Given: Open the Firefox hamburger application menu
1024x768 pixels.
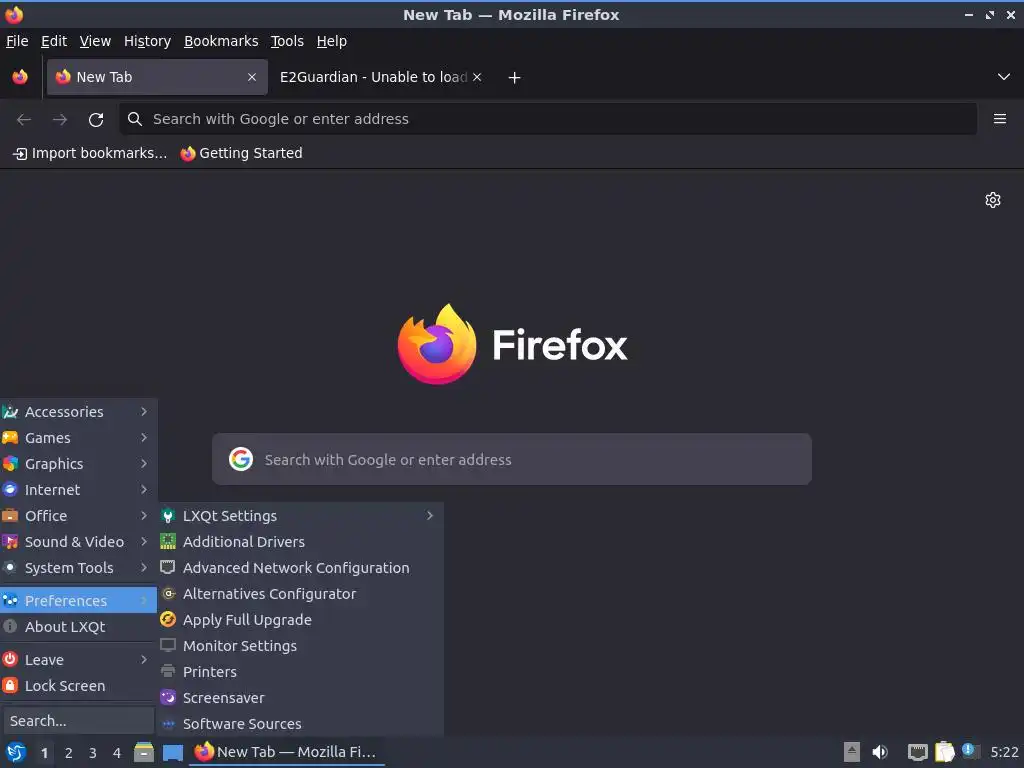Looking at the screenshot, I should pyautogui.click(x=999, y=119).
